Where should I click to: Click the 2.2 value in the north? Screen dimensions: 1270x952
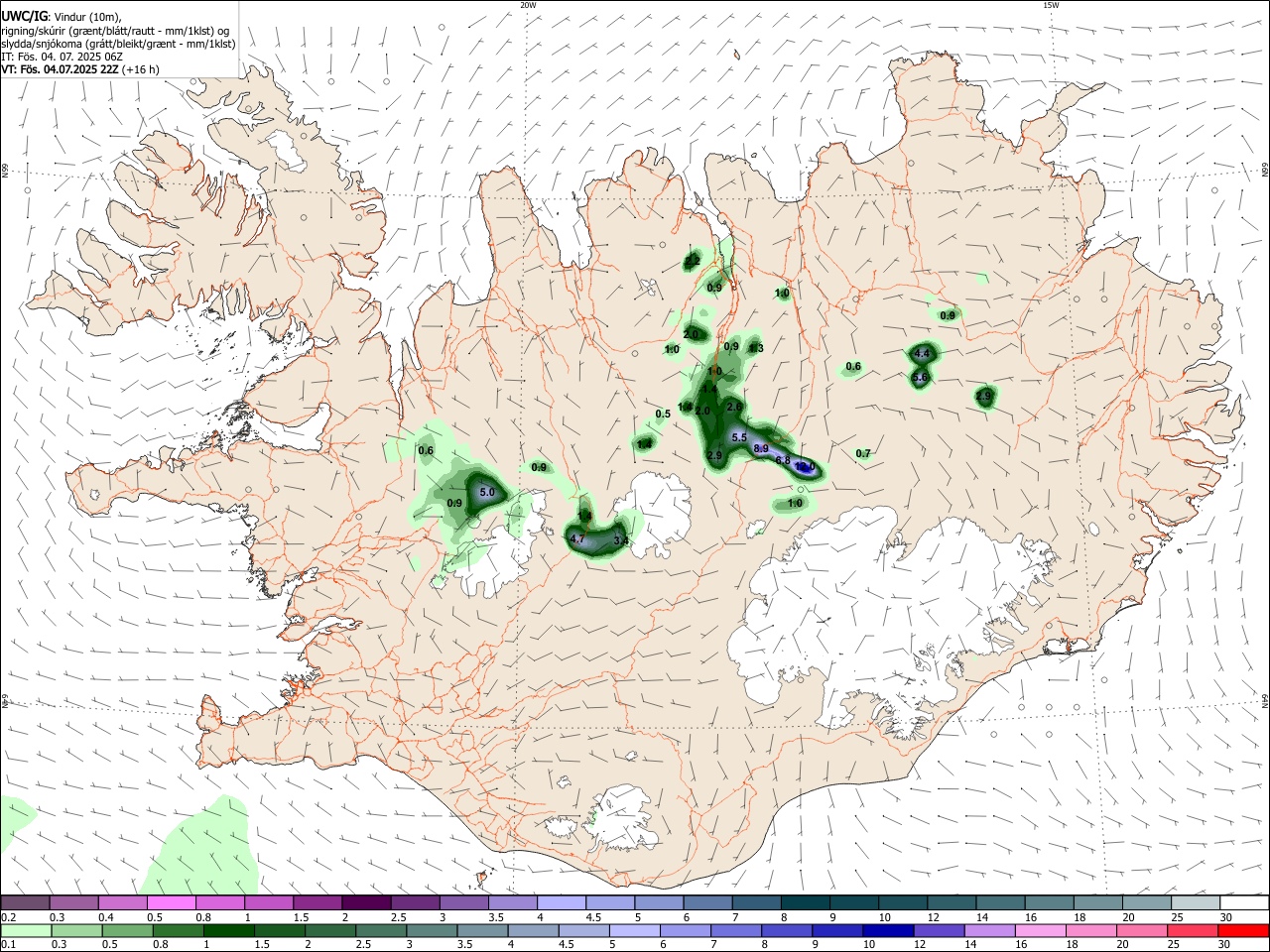[693, 261]
